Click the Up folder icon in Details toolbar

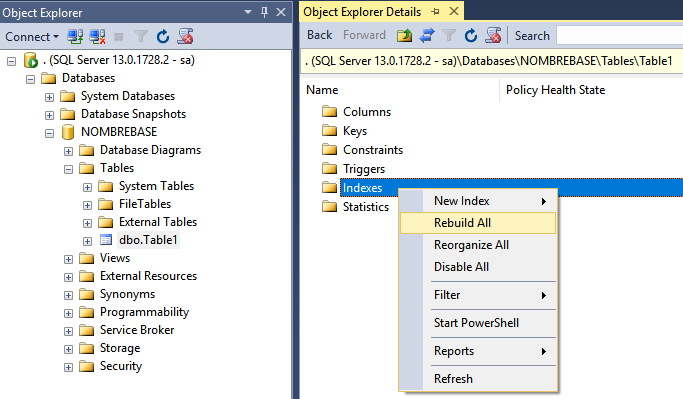[404, 35]
